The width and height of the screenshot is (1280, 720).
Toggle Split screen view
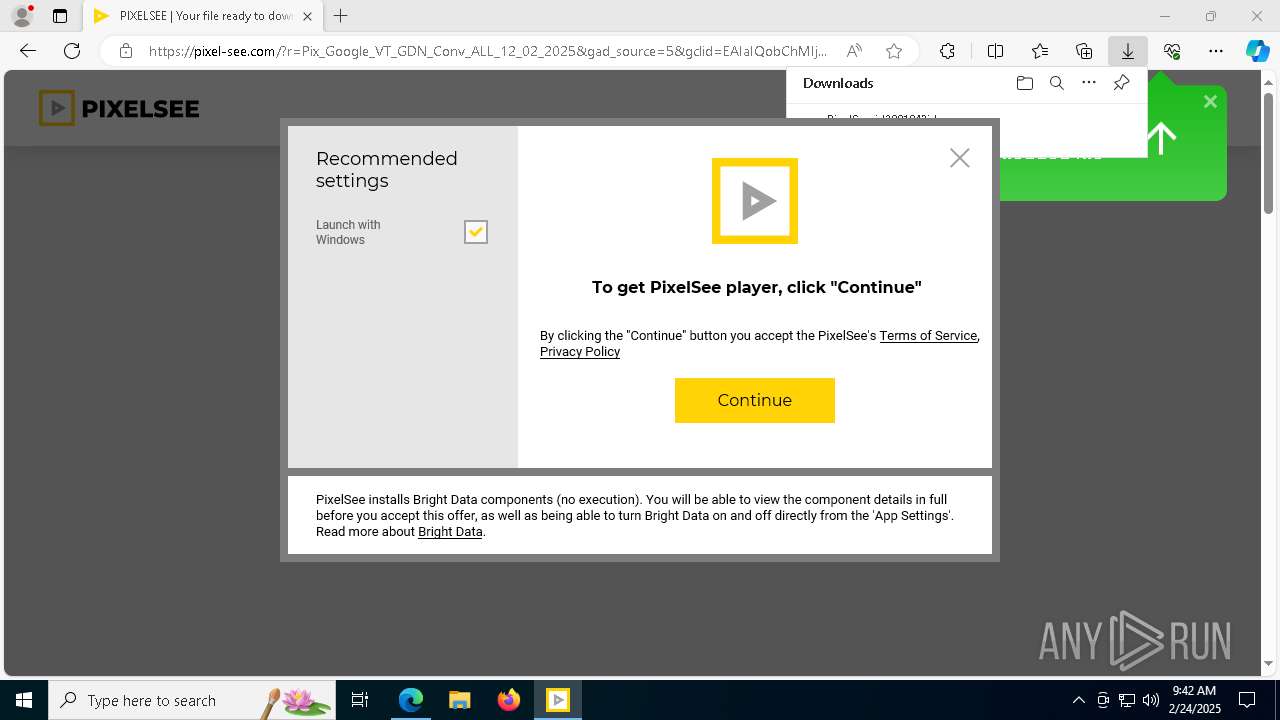995,51
